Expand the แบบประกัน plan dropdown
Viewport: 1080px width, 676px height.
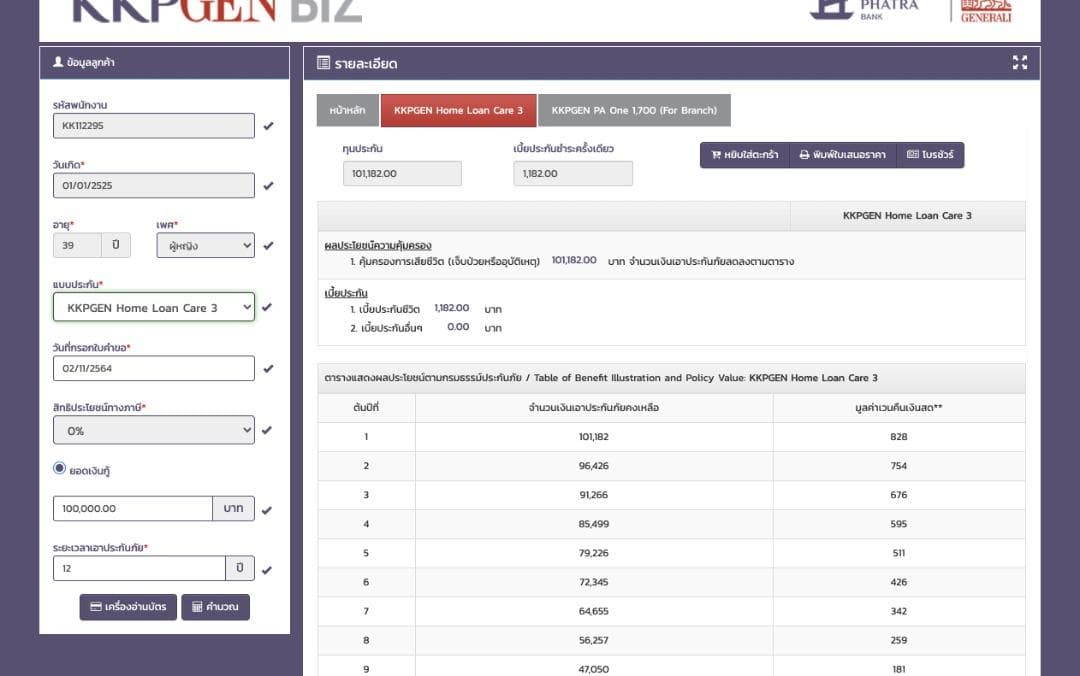coord(154,307)
